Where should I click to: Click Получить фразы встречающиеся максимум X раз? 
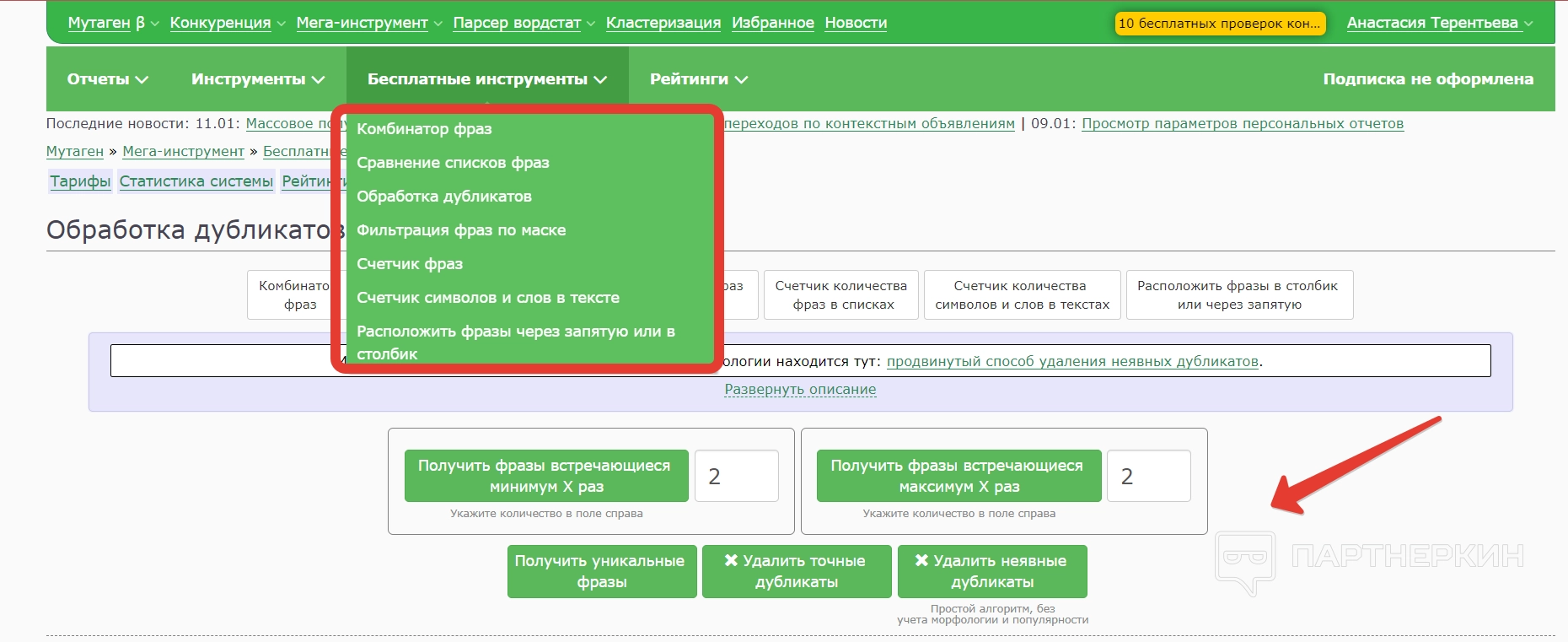tap(959, 476)
